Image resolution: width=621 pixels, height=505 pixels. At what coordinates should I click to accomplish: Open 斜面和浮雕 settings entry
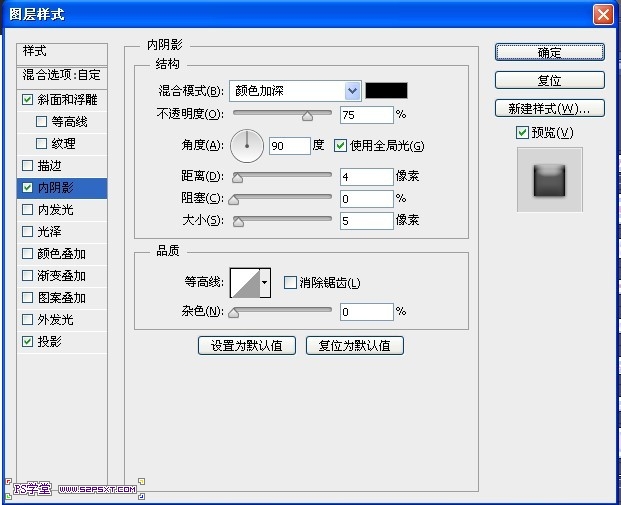pos(68,100)
